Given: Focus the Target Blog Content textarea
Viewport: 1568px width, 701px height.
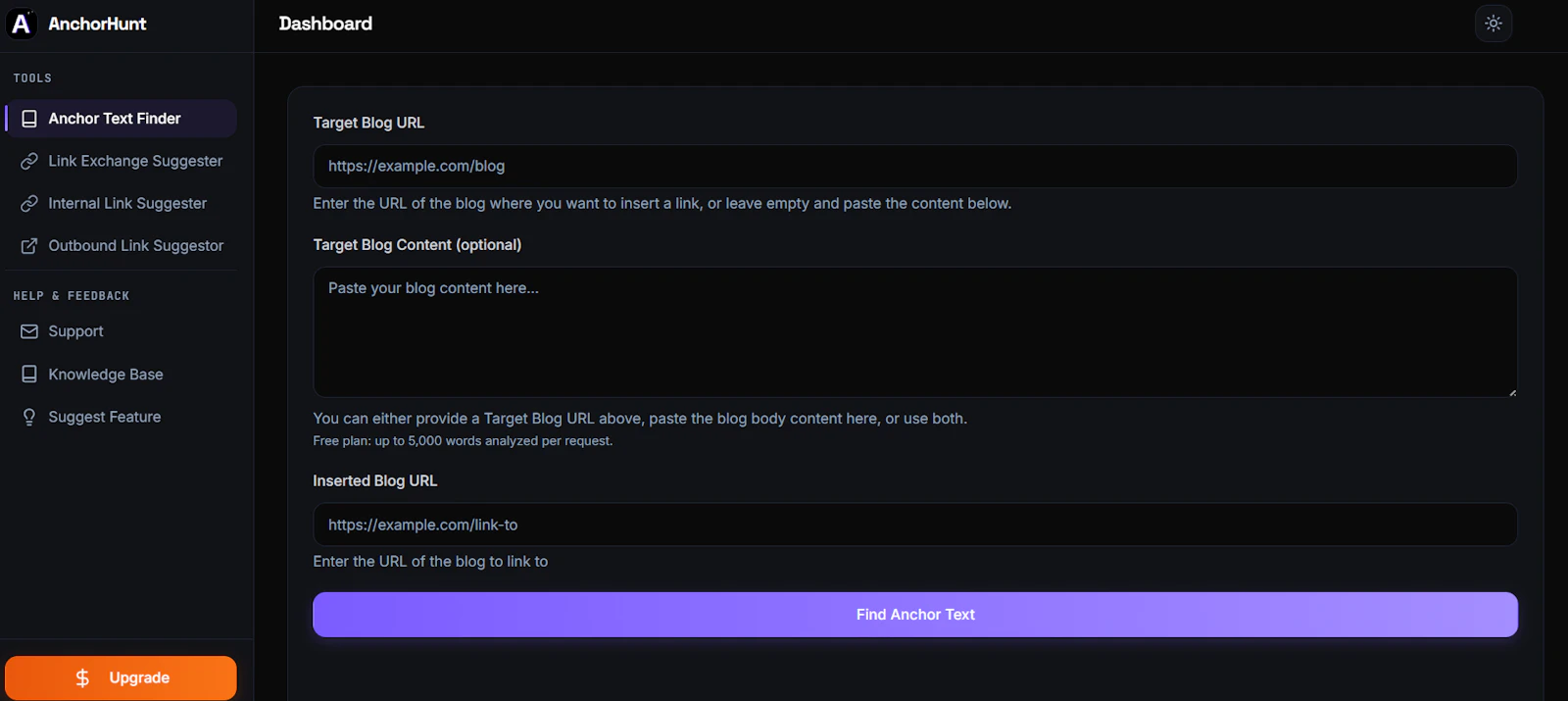Looking at the screenshot, I should [915, 332].
